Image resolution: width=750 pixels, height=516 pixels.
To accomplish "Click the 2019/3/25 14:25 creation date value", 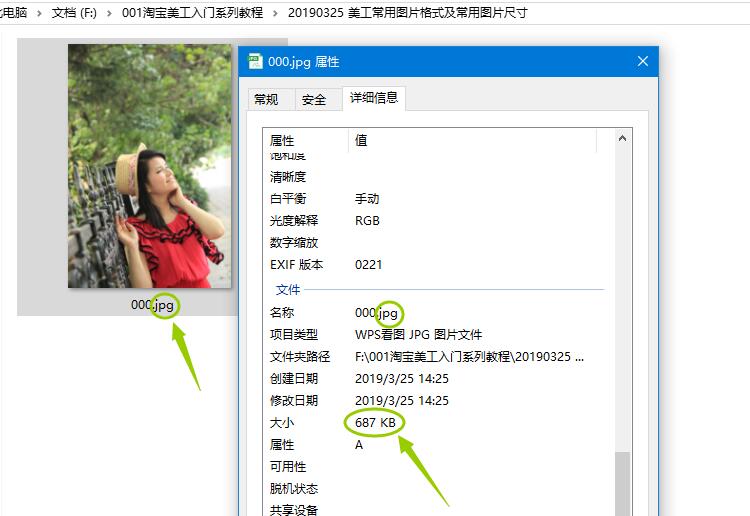I will [402, 379].
